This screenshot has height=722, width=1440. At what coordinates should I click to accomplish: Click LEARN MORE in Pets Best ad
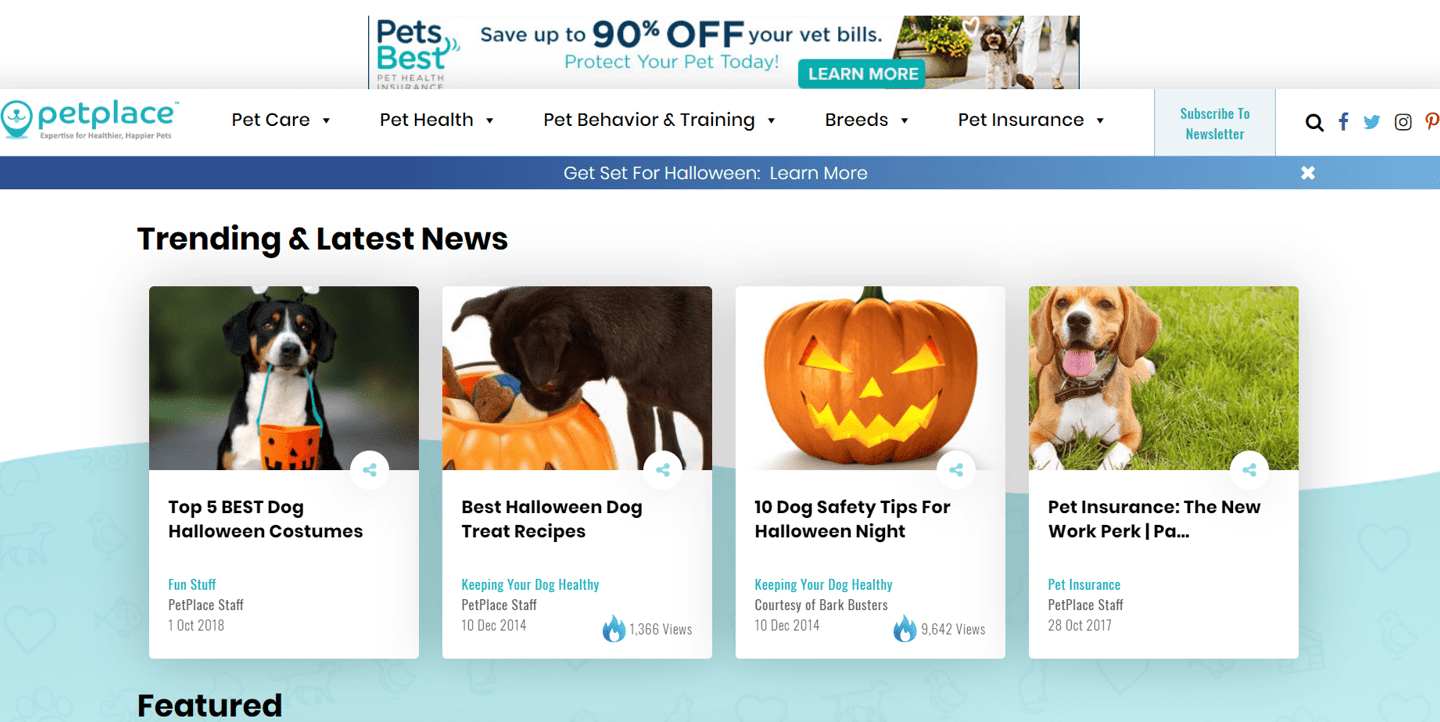pos(862,74)
